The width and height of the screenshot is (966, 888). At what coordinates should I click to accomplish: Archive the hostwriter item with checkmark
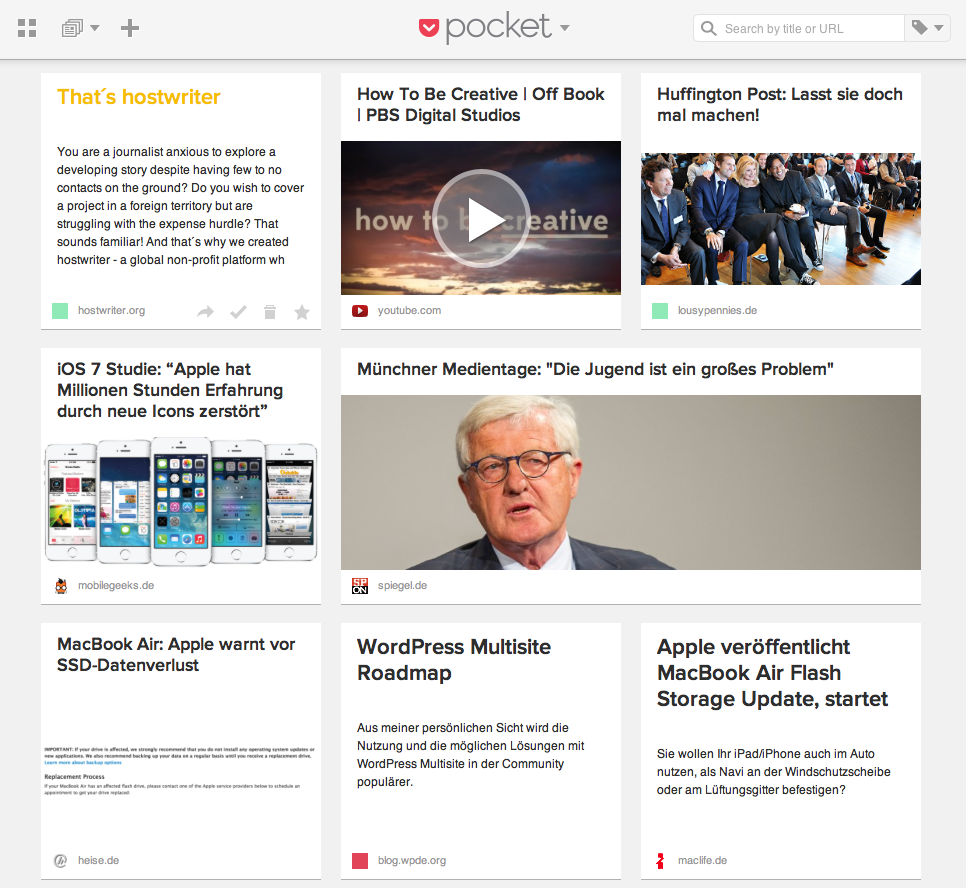pos(238,312)
